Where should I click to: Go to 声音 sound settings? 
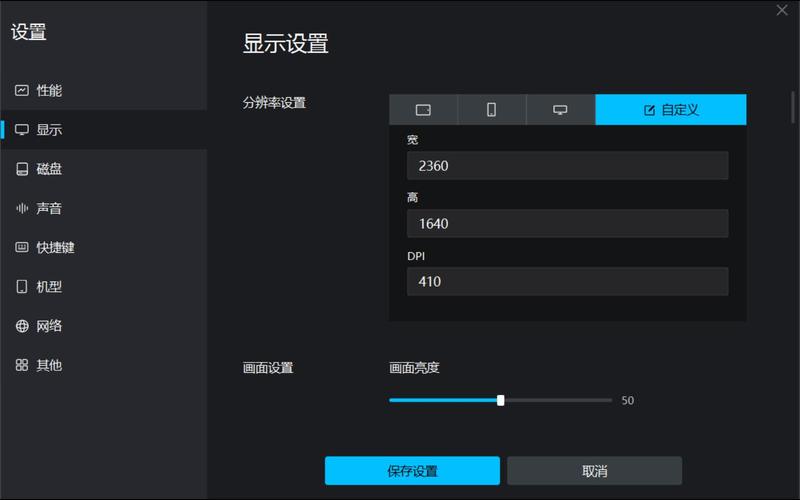[104, 208]
